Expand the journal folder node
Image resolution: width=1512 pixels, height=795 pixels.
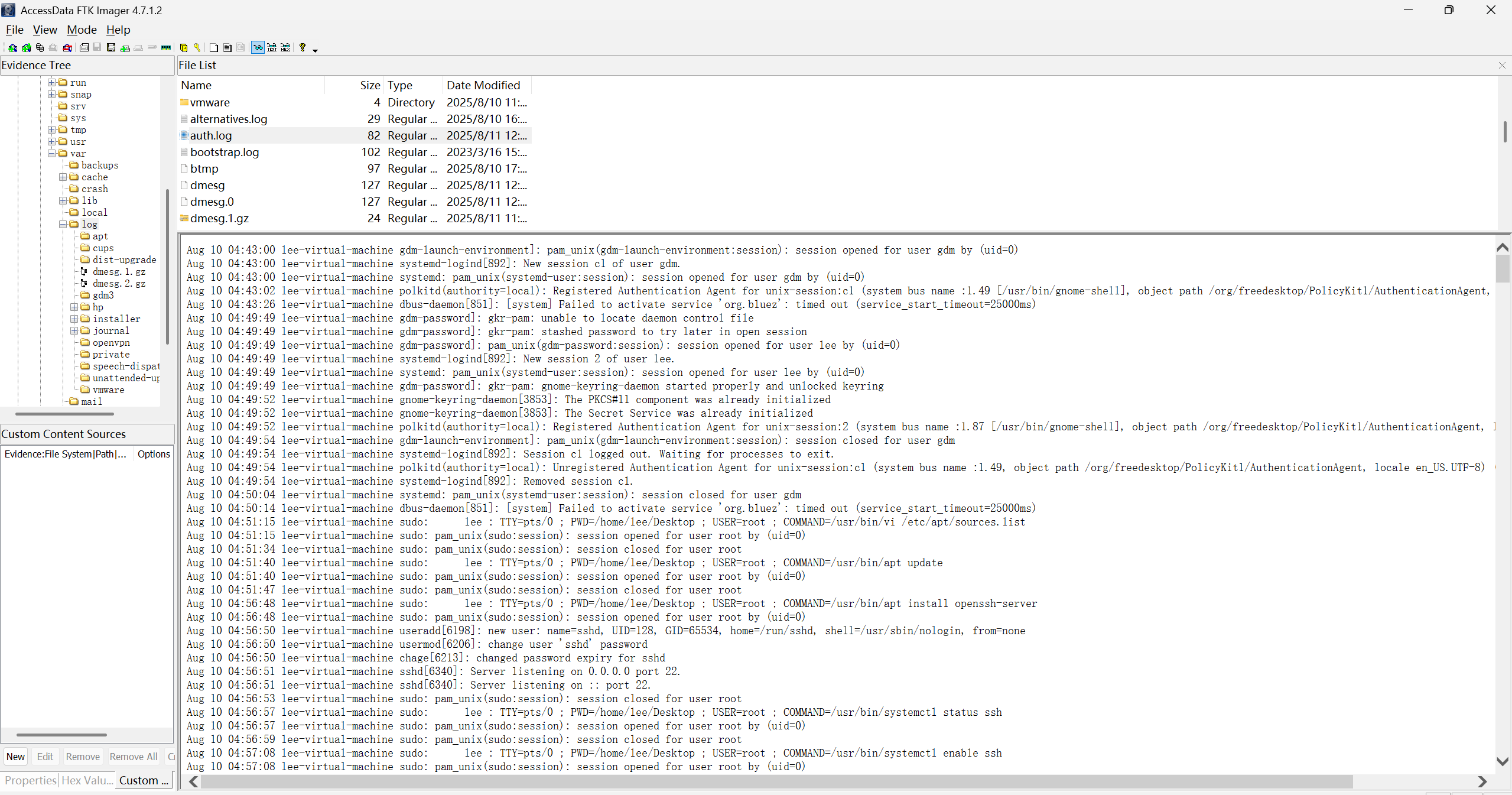[74, 331]
